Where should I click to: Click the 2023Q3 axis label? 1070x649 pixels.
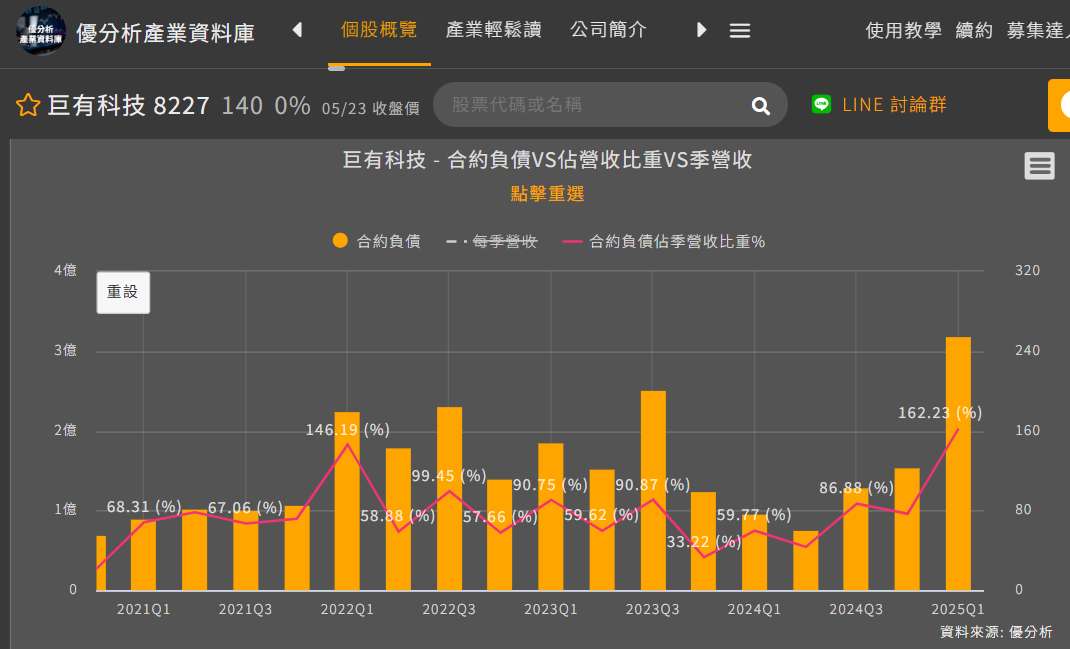click(652, 609)
